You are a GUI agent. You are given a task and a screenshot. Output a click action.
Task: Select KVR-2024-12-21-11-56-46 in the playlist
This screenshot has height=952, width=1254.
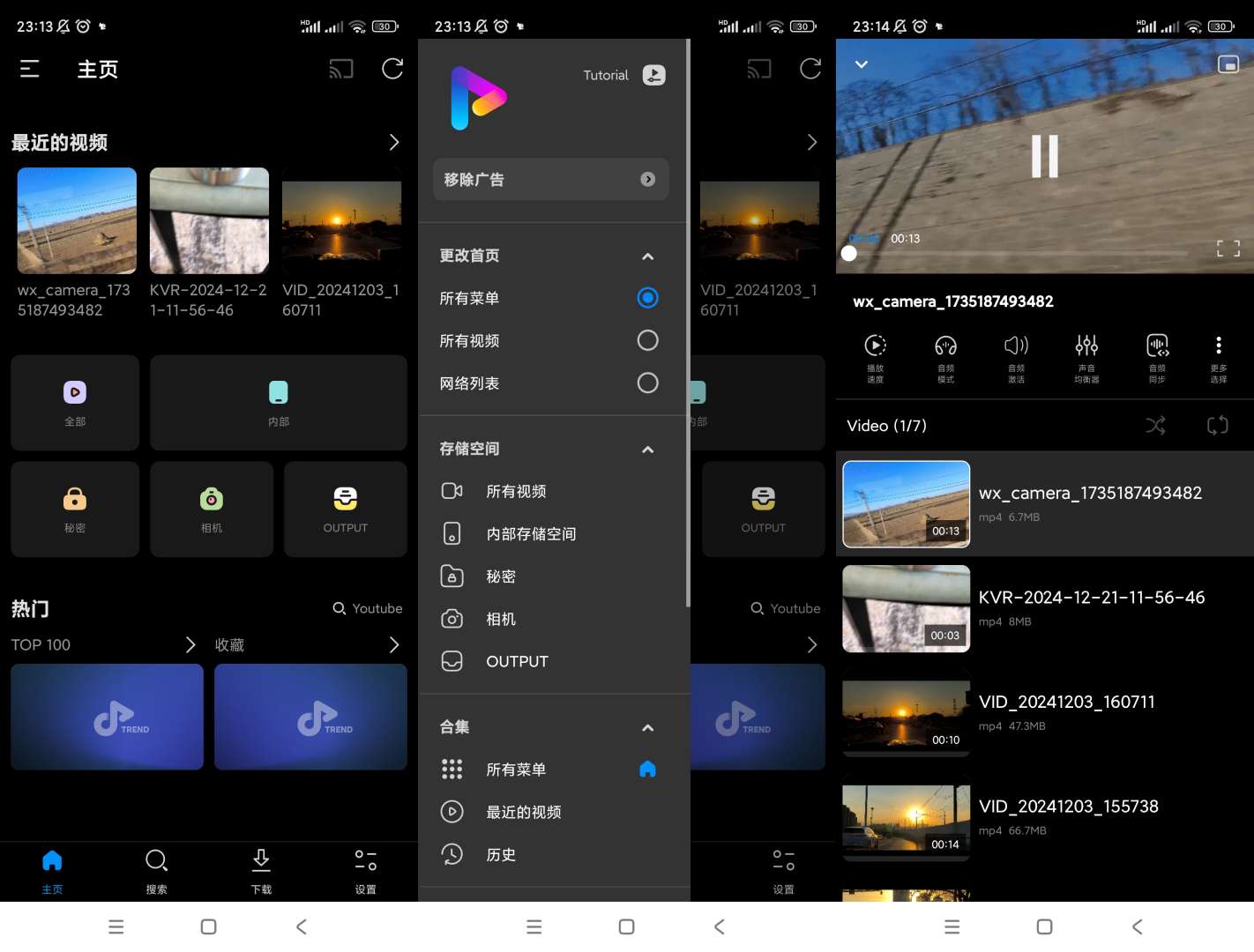coord(1045,608)
